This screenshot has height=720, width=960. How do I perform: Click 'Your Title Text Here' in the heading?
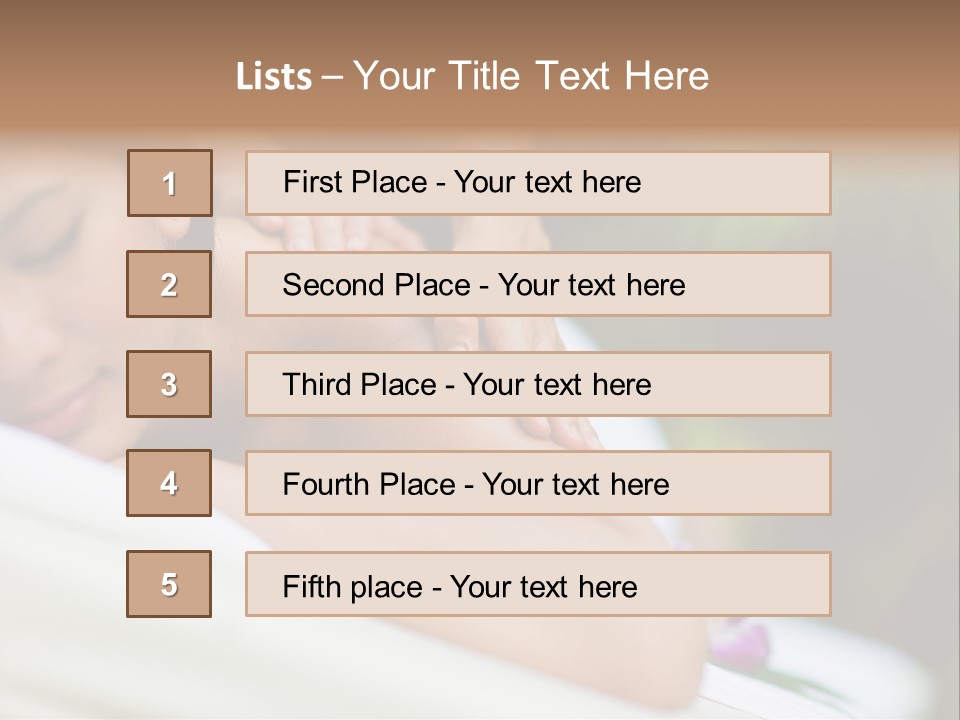531,76
